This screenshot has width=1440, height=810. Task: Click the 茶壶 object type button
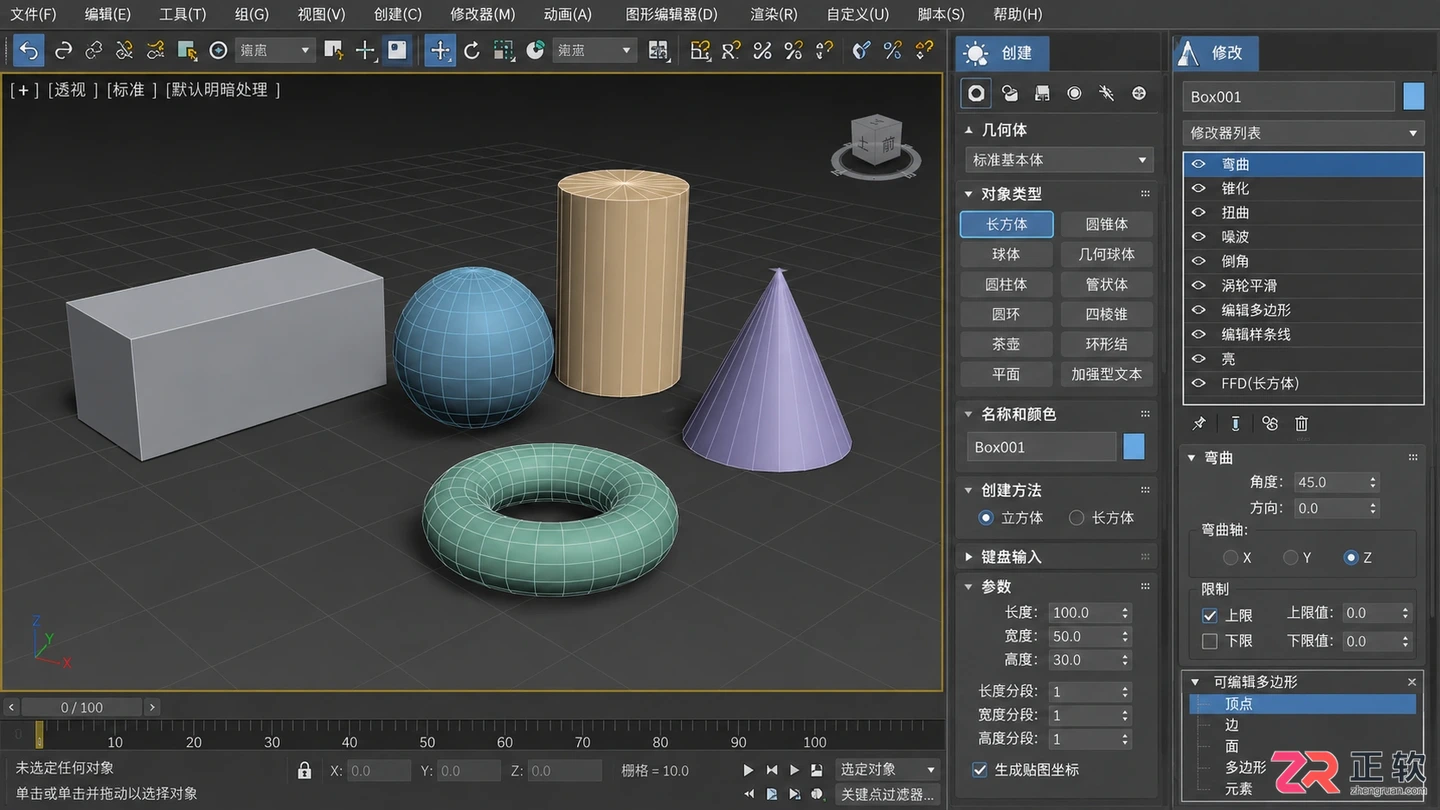(1006, 345)
